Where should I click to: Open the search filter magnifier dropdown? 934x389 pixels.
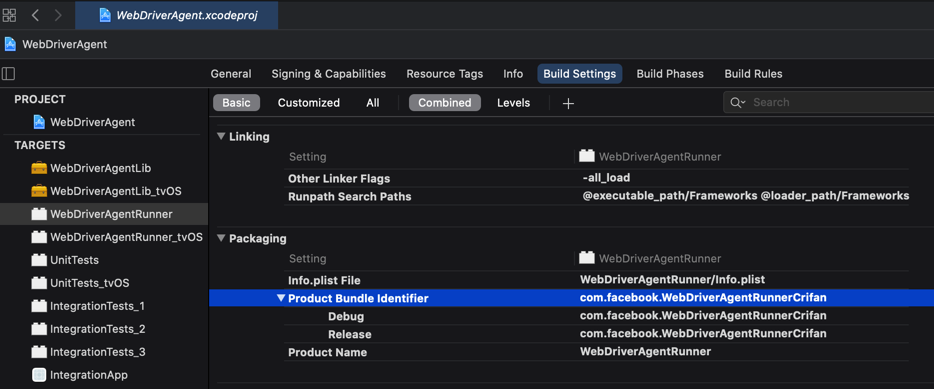(x=738, y=102)
